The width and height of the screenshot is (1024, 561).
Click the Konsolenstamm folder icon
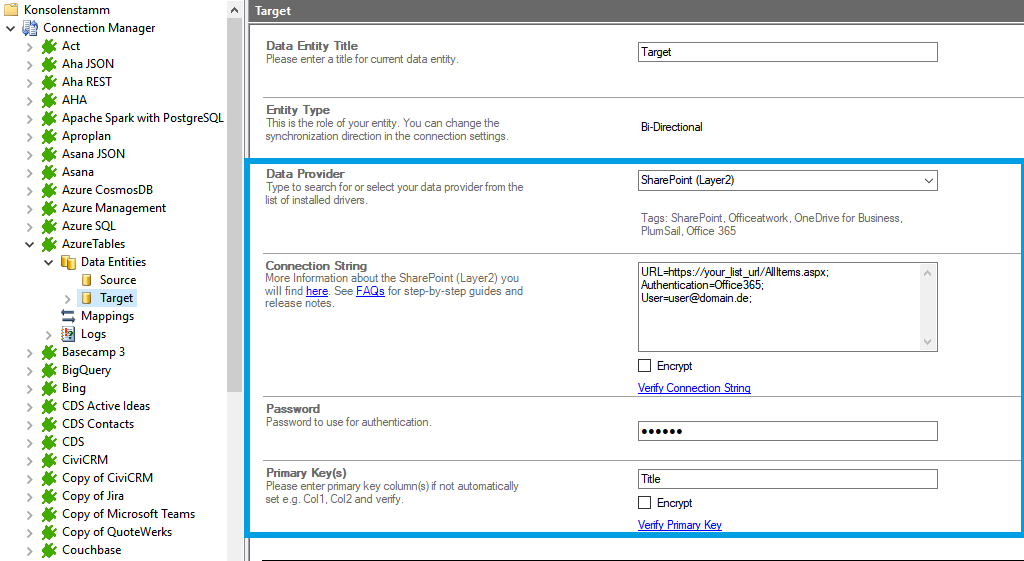pos(12,10)
